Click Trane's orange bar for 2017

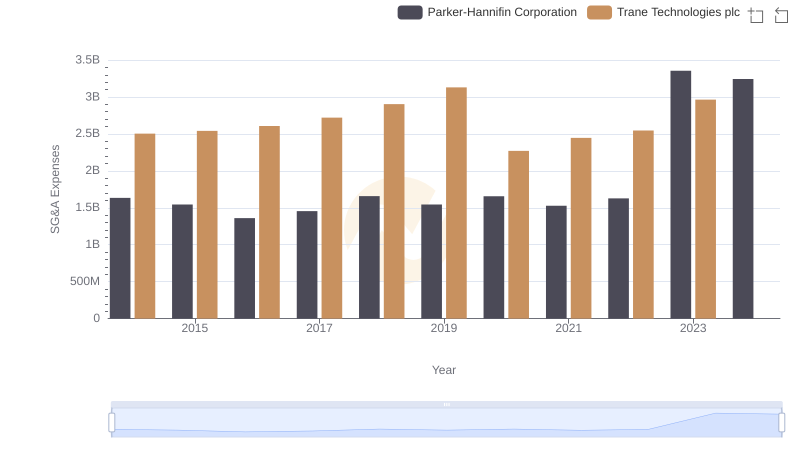[332, 218]
